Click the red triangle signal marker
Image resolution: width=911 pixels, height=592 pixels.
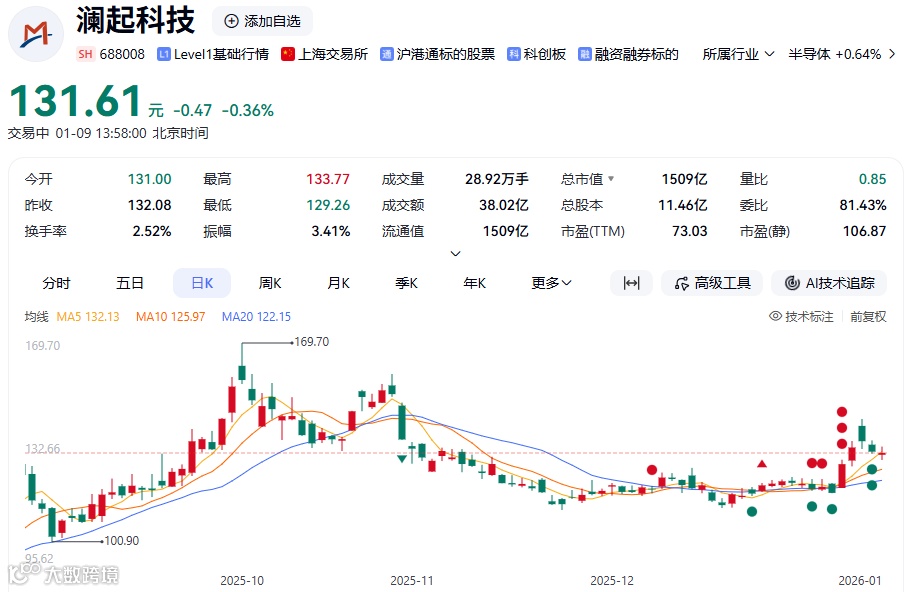pos(762,464)
